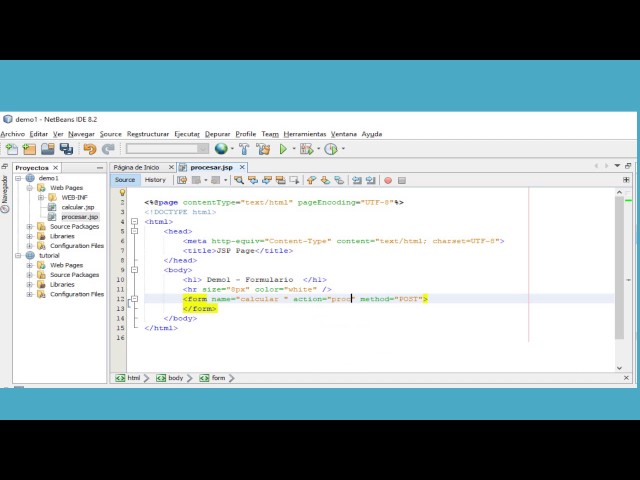Click Find Previous Occurrence icon
The image size is (640, 480).
point(253,180)
